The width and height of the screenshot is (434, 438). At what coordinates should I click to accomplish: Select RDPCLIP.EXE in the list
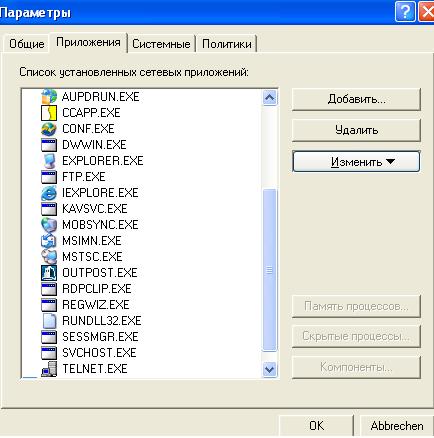(x=97, y=289)
